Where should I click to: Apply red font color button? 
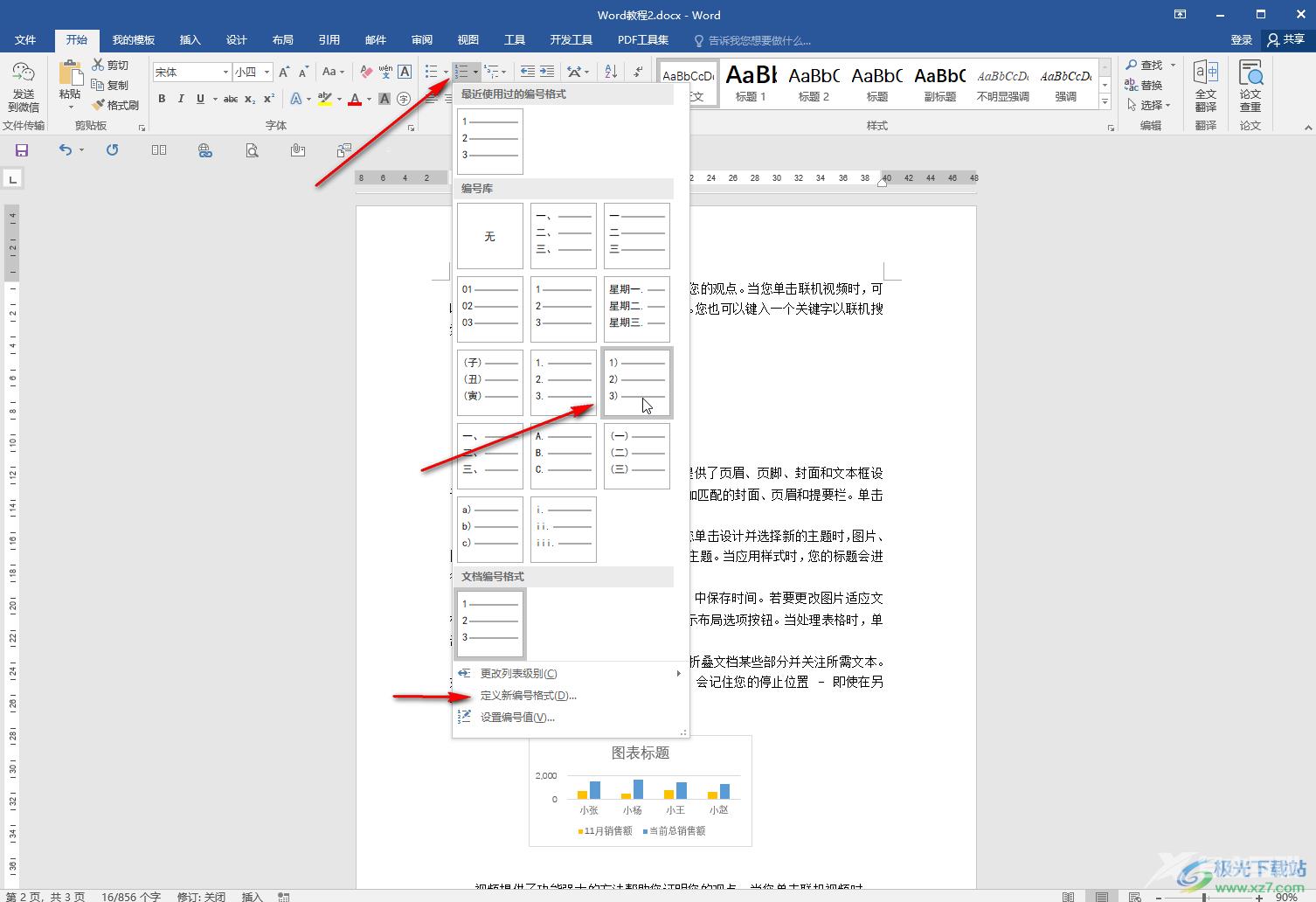pos(355,99)
